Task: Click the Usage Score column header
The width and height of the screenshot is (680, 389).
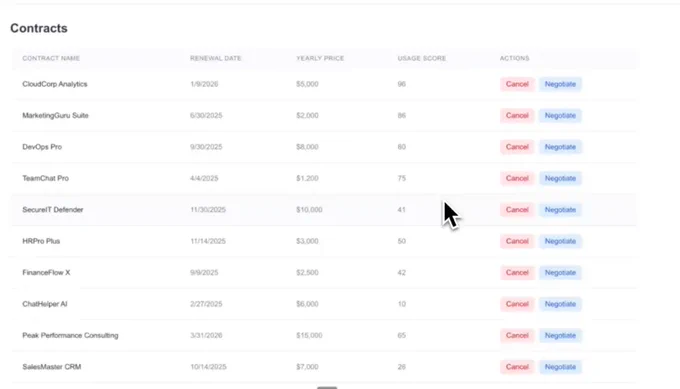Action: 422,58
